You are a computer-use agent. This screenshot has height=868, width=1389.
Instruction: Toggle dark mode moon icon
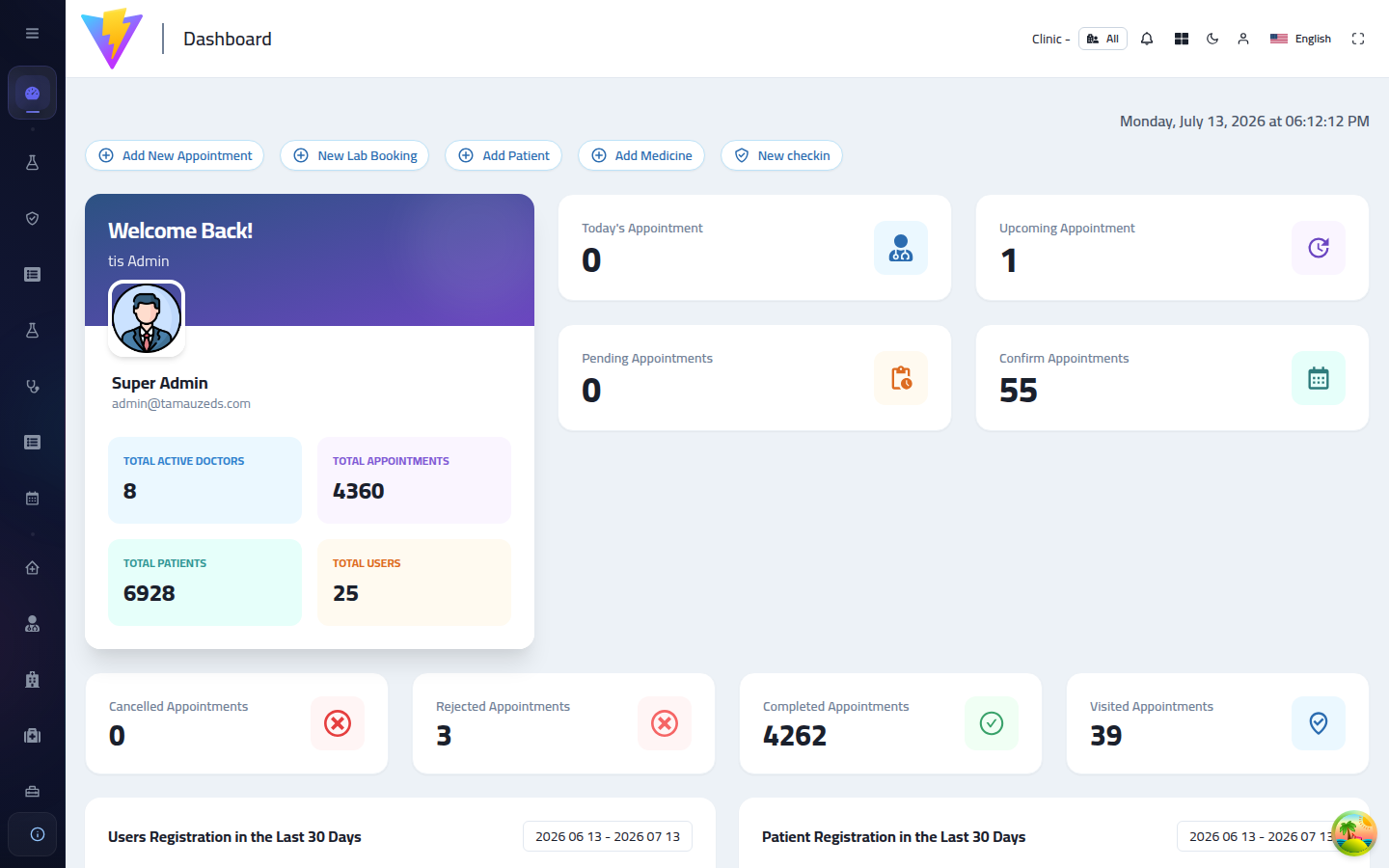[1212, 39]
